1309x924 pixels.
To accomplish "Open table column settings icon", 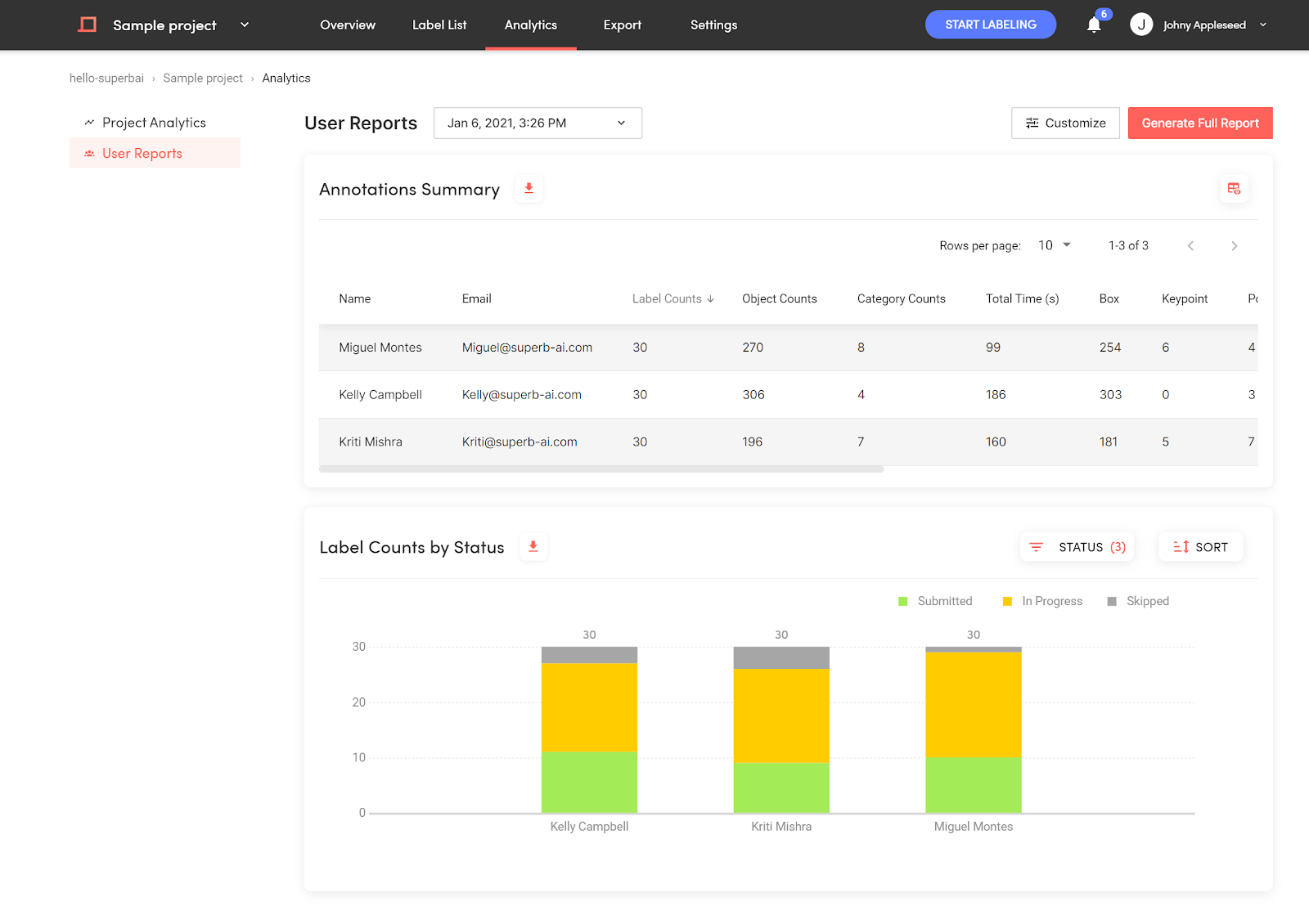I will [x=1234, y=189].
